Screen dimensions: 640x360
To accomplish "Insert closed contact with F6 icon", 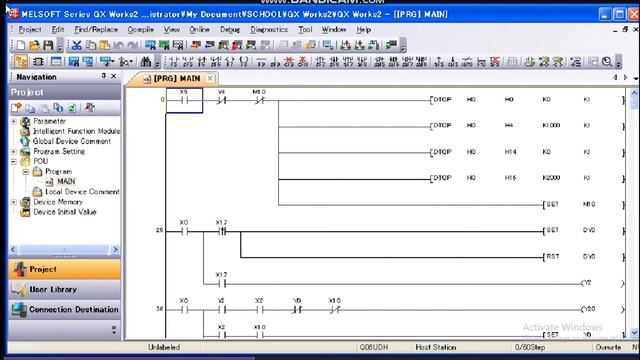I will 202,62.
